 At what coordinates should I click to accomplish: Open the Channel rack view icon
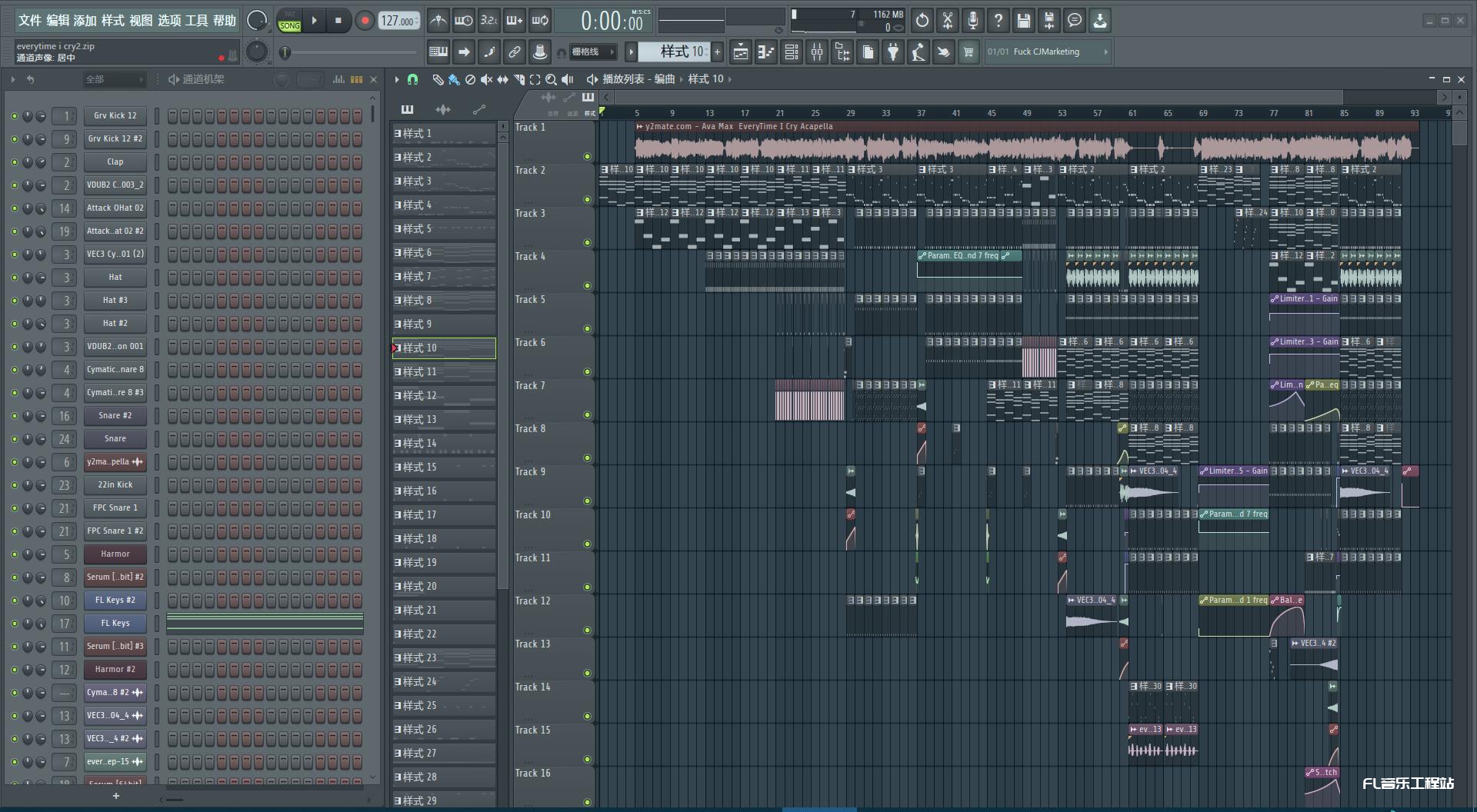792,52
